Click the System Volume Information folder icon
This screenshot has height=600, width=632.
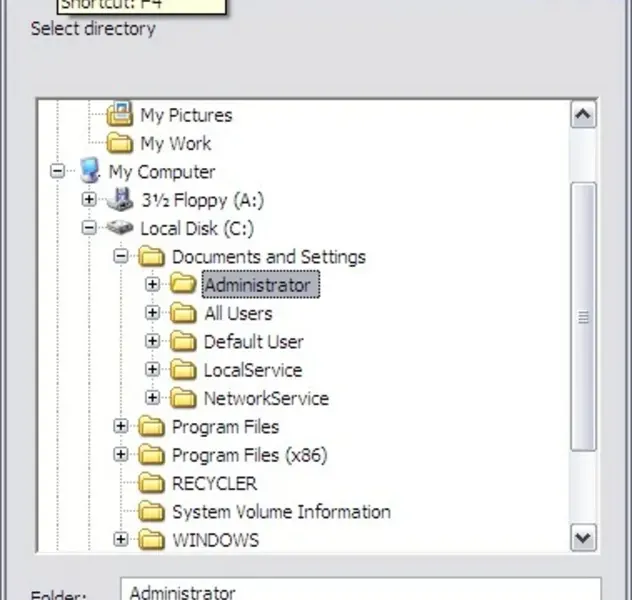(152, 512)
